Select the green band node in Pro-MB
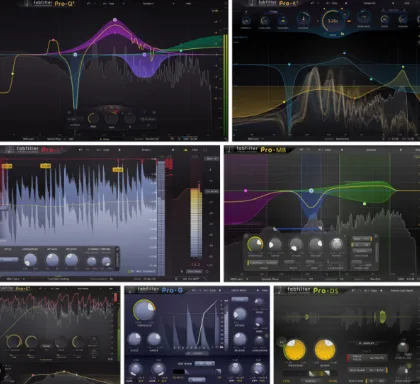Viewport: 420px width, 384px height. (x=364, y=203)
